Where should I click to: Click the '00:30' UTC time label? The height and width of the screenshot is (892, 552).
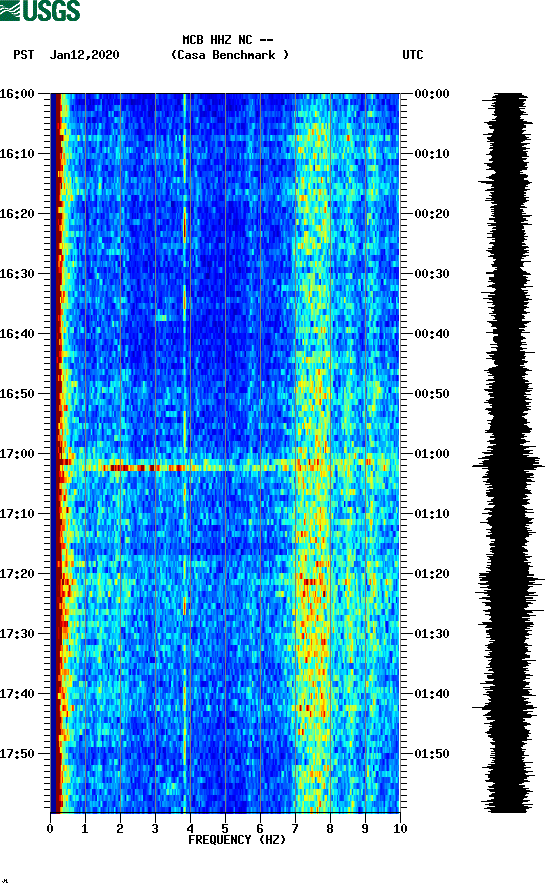[x=432, y=274]
